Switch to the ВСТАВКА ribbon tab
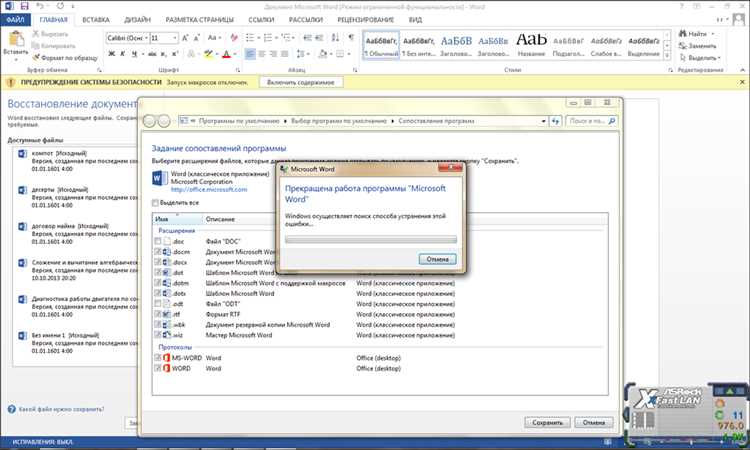This screenshot has height=450, width=750. 96,20
